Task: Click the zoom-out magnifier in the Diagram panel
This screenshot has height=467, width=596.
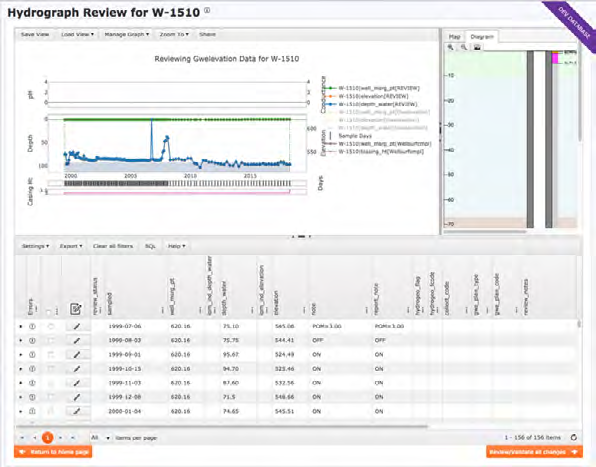Action: coord(464,47)
